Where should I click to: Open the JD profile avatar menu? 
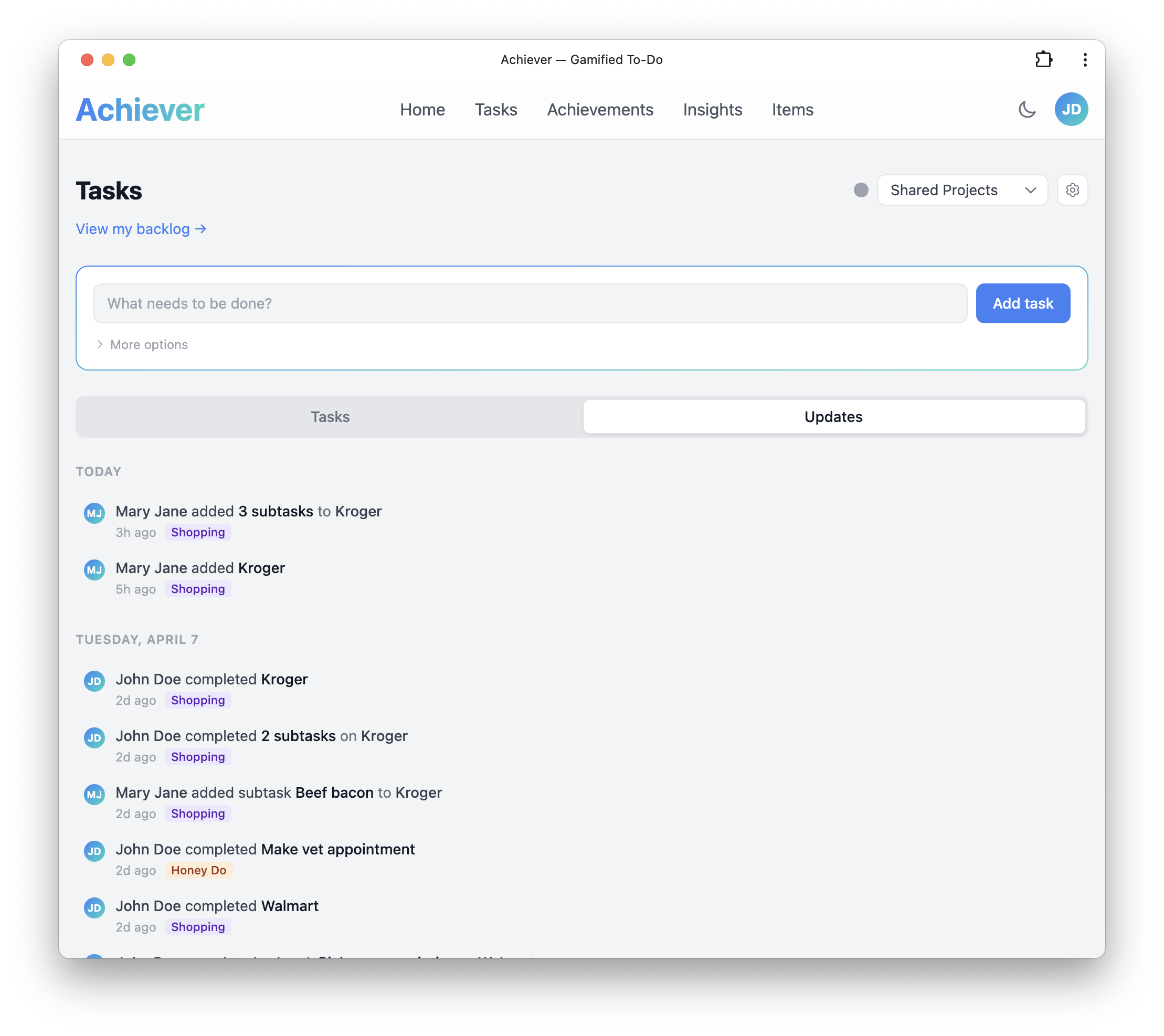coord(1072,109)
